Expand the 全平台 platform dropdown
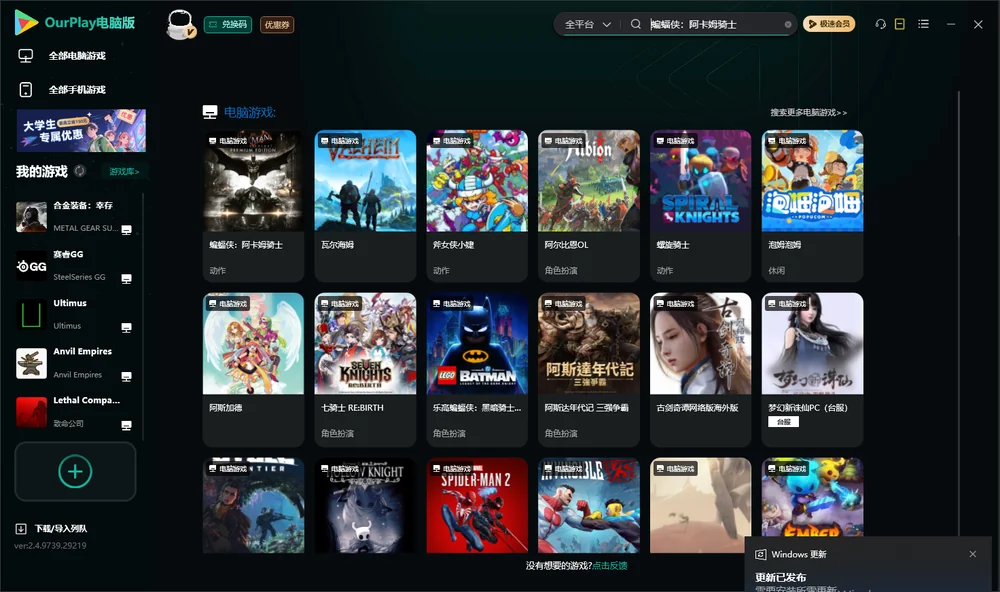Screen dimensions: 1000x592 [587, 24]
